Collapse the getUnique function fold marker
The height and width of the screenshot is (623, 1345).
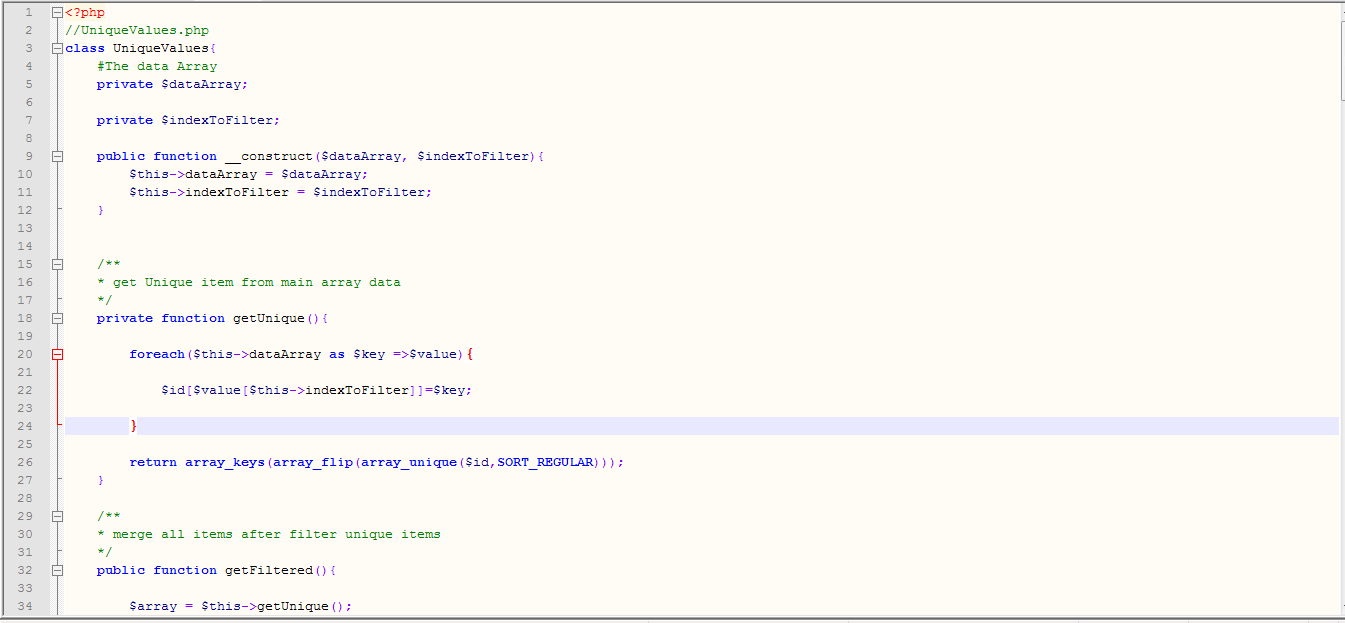tap(57, 318)
